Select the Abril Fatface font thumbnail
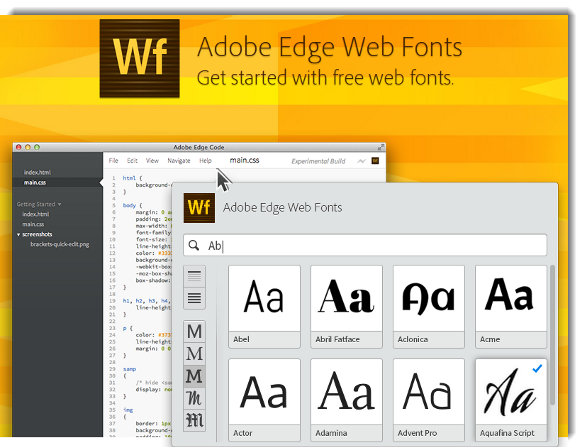The height and width of the screenshot is (447, 583). [x=347, y=306]
